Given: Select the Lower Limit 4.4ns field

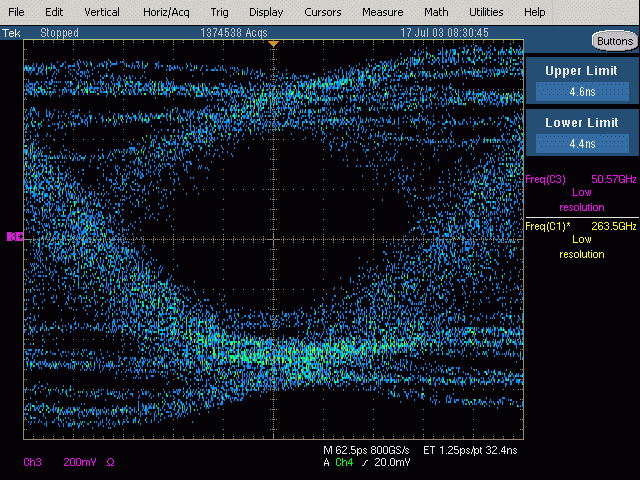Looking at the screenshot, I should pyautogui.click(x=582, y=143).
